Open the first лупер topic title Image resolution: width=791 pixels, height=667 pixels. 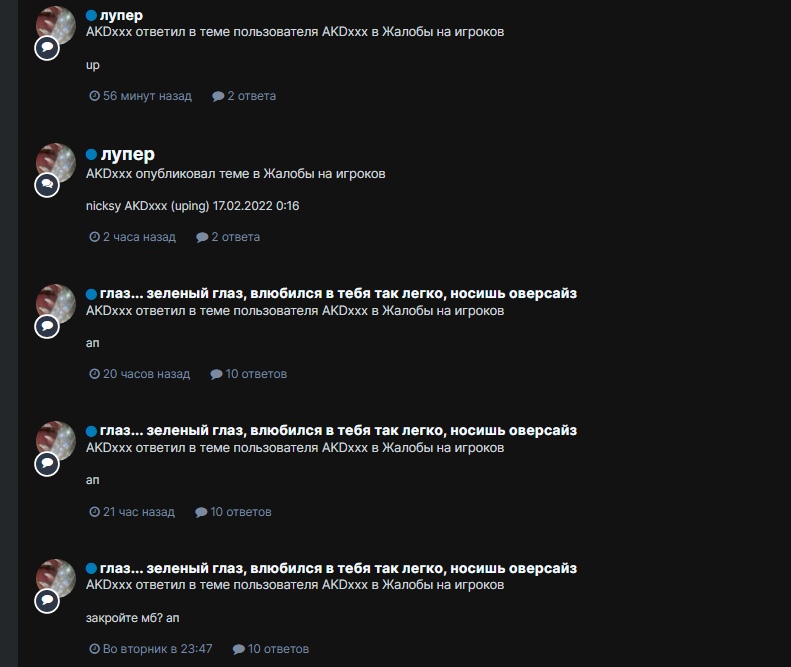point(122,16)
